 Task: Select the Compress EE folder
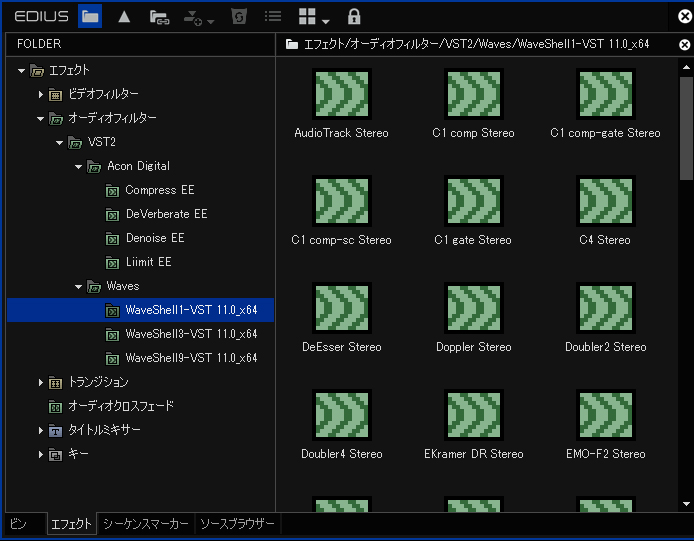pos(150,190)
